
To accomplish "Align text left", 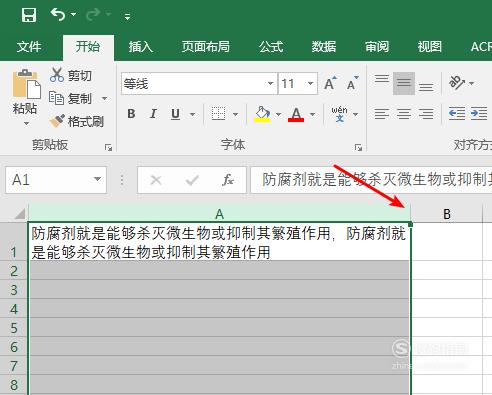I will tap(382, 114).
